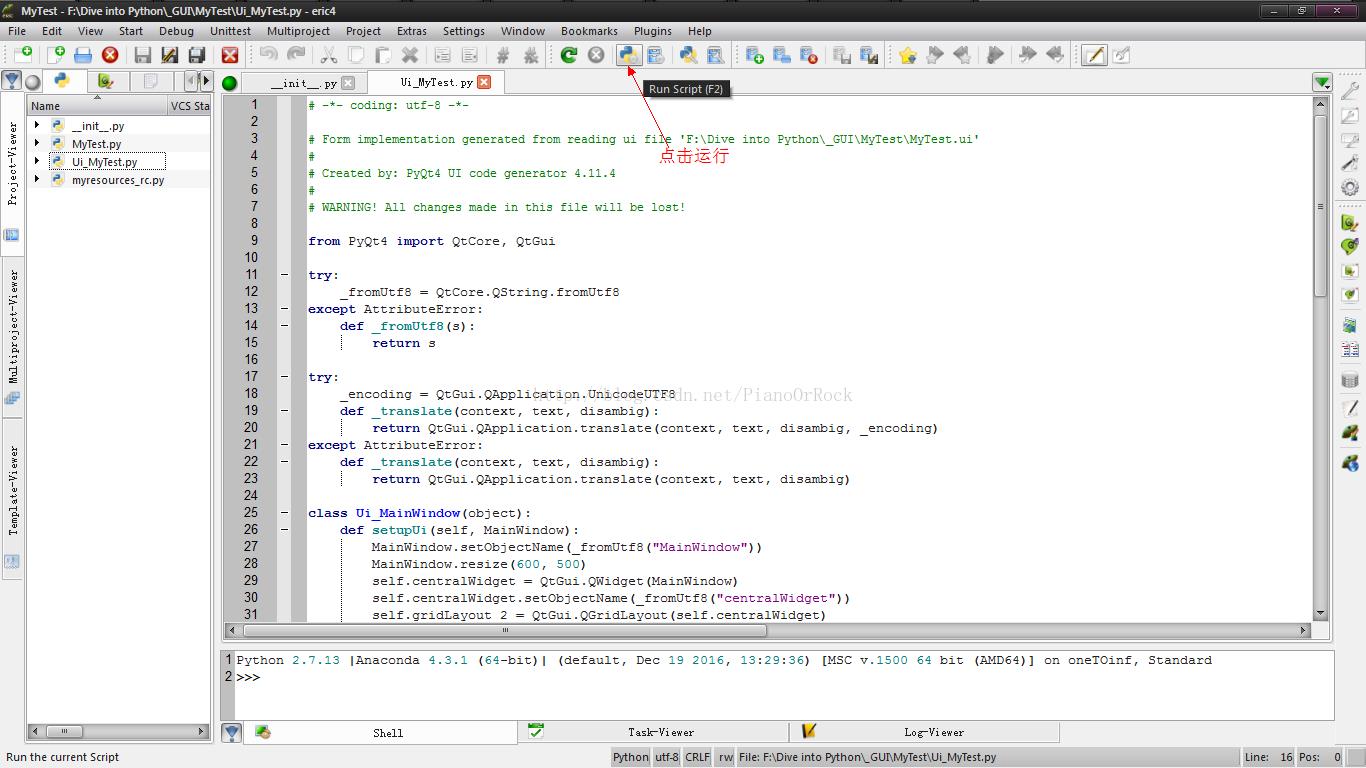This screenshot has height=768, width=1366.
Task: Click the green status LED indicator
Action: 229,83
